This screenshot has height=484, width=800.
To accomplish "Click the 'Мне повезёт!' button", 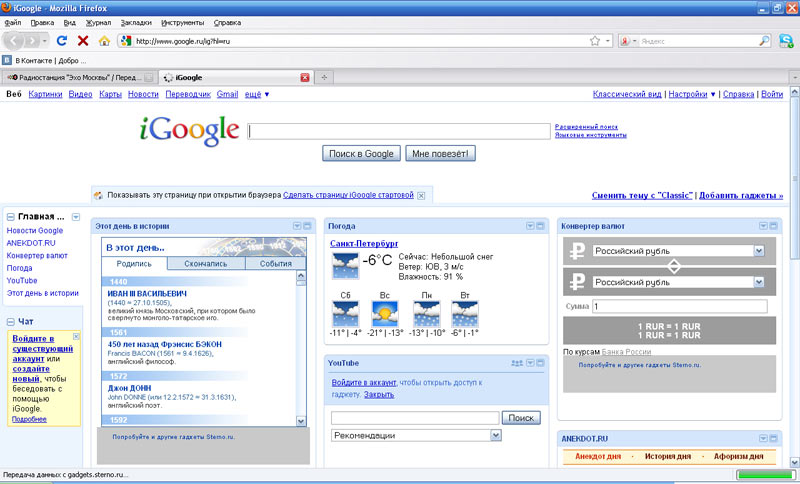I will tap(440, 154).
